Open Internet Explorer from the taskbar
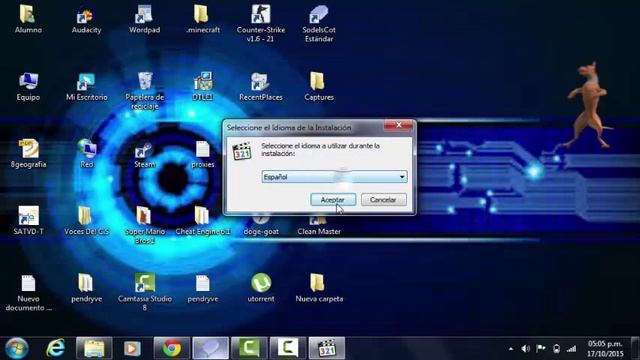 pyautogui.click(x=56, y=348)
